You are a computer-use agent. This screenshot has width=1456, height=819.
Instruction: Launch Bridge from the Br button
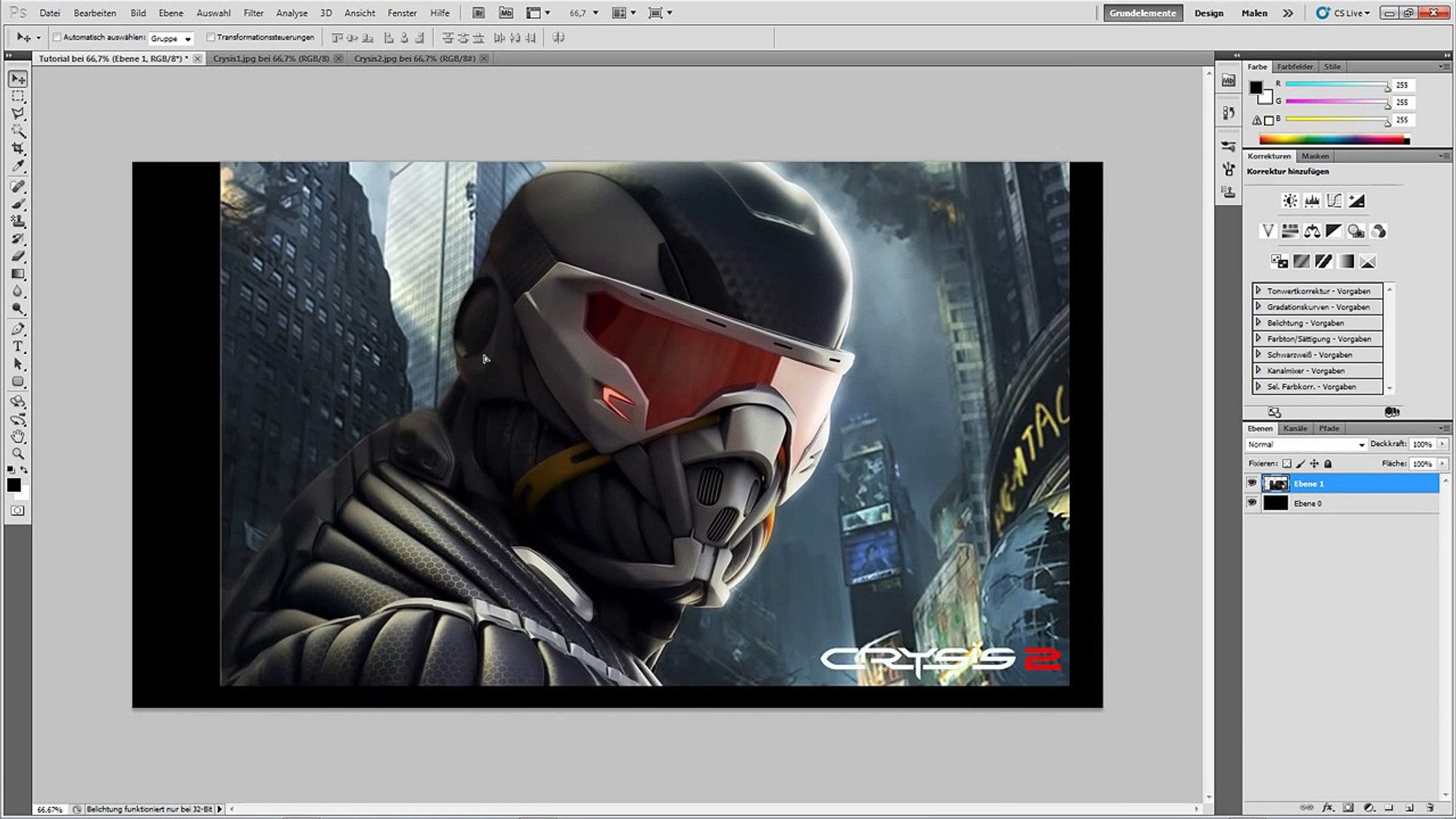478,13
